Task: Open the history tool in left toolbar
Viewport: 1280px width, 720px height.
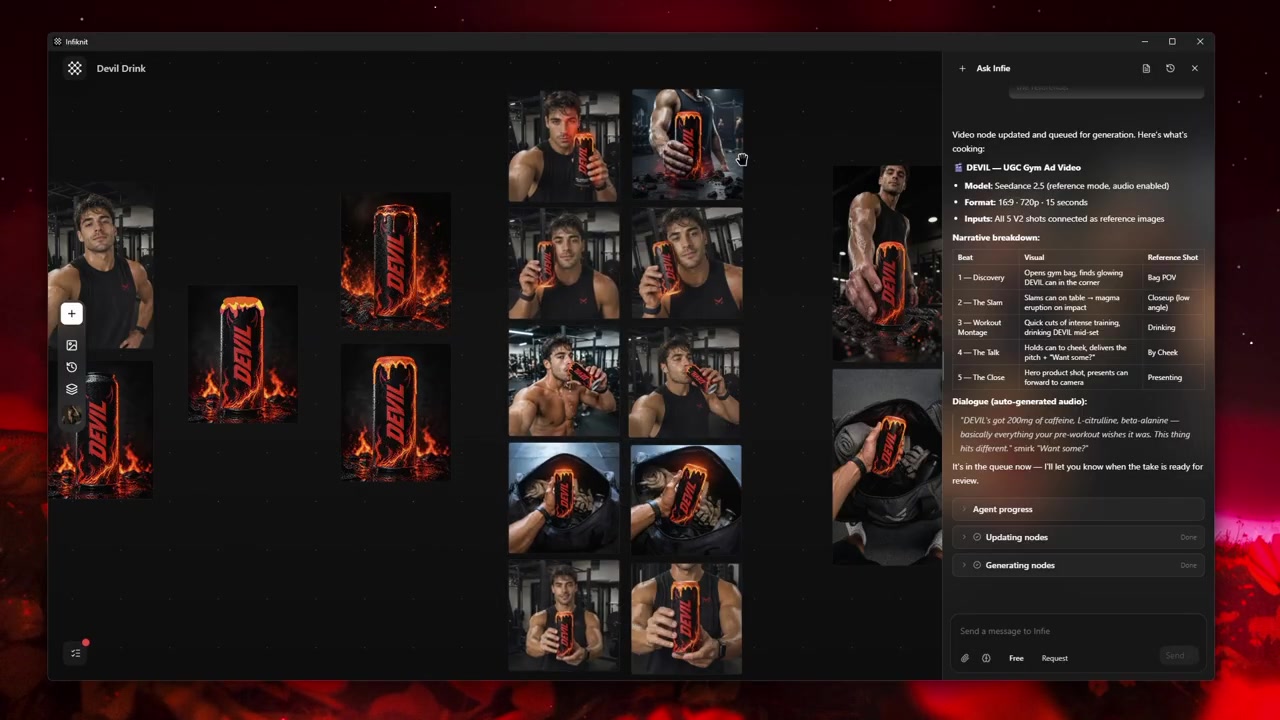Action: (72, 367)
